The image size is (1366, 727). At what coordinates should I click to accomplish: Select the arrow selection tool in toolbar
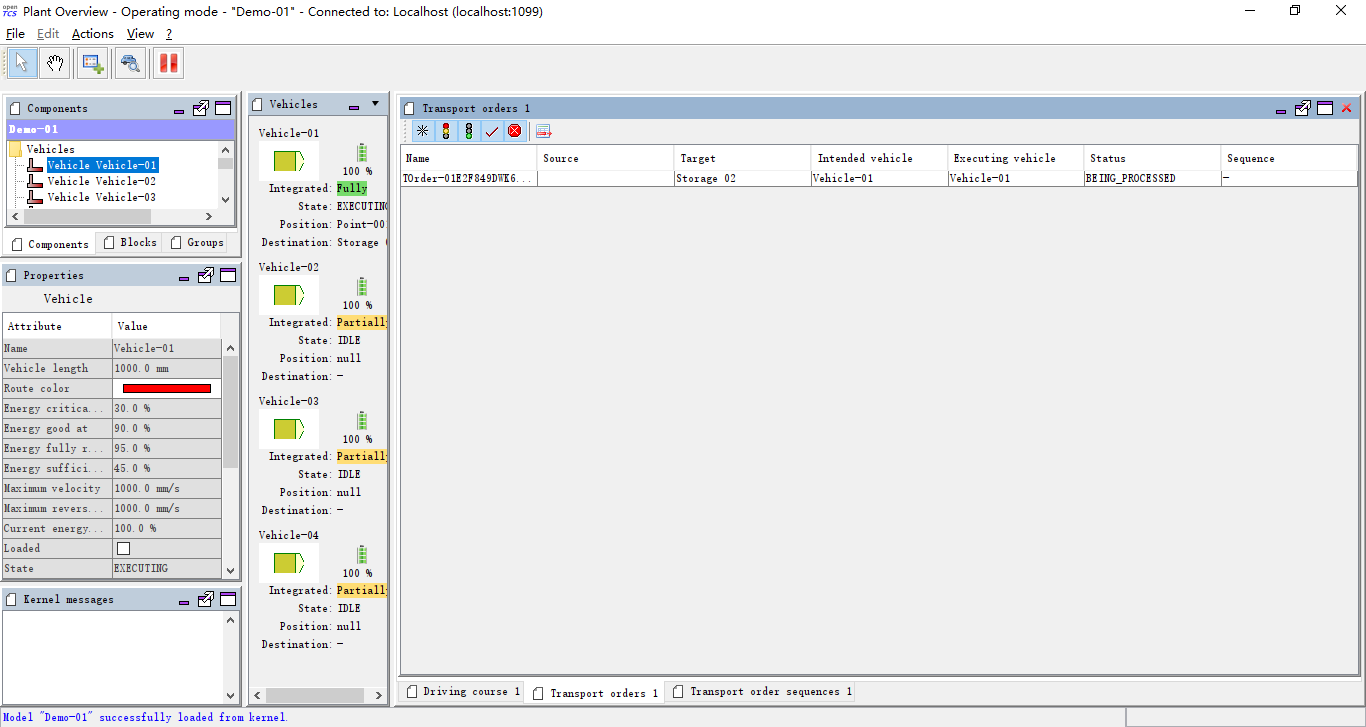point(21,62)
